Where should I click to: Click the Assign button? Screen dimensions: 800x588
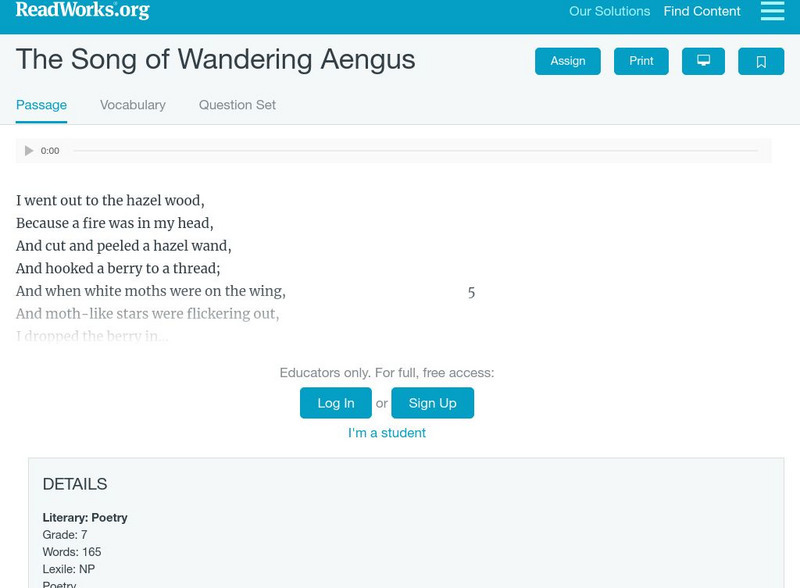(x=567, y=61)
